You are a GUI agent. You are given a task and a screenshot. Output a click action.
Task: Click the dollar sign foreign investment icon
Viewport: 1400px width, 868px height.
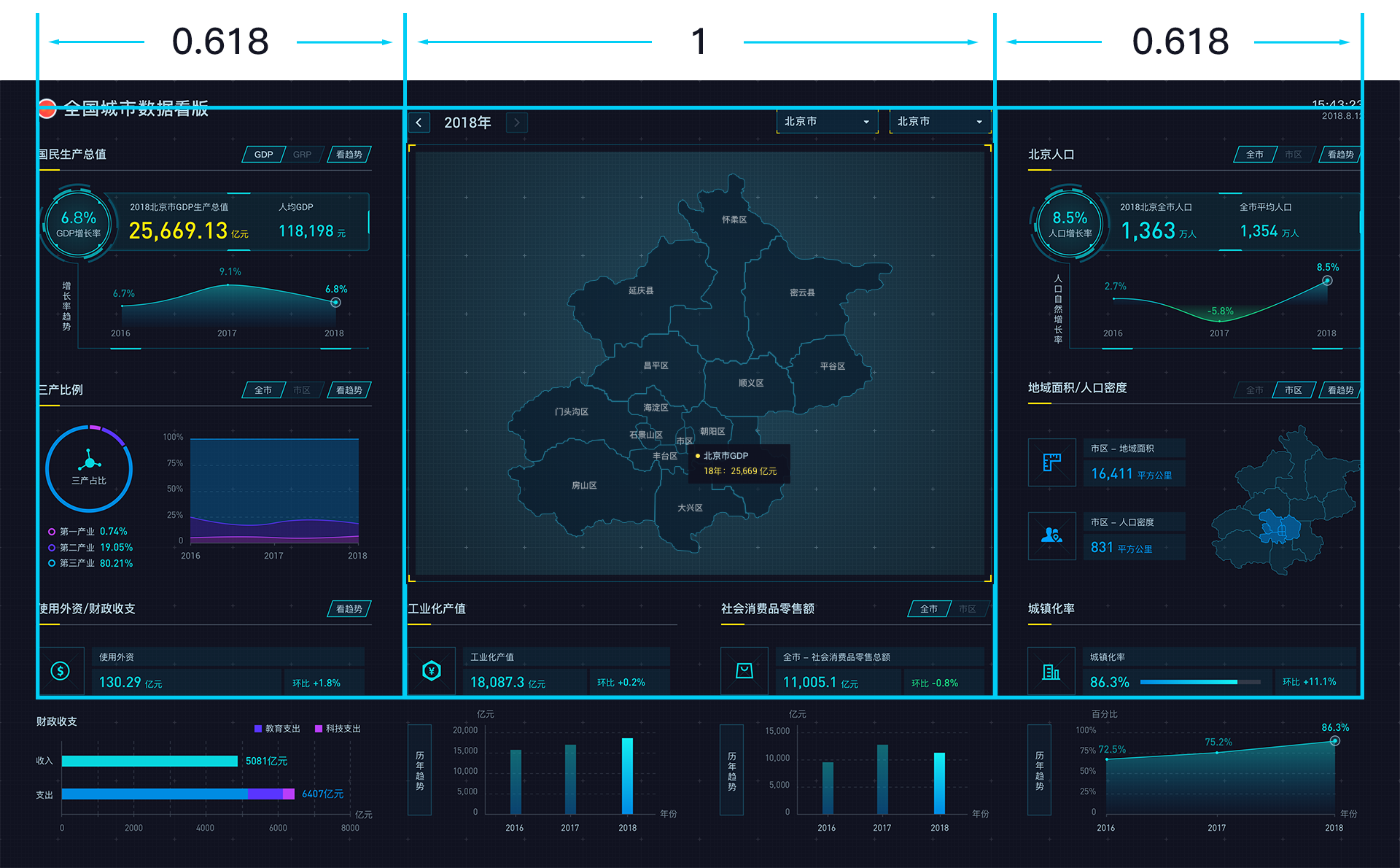click(60, 670)
